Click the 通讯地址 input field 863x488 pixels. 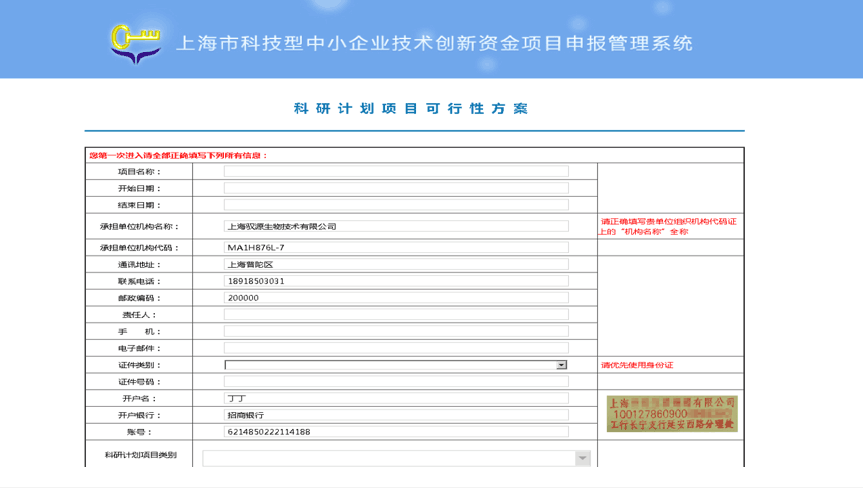[x=396, y=265]
